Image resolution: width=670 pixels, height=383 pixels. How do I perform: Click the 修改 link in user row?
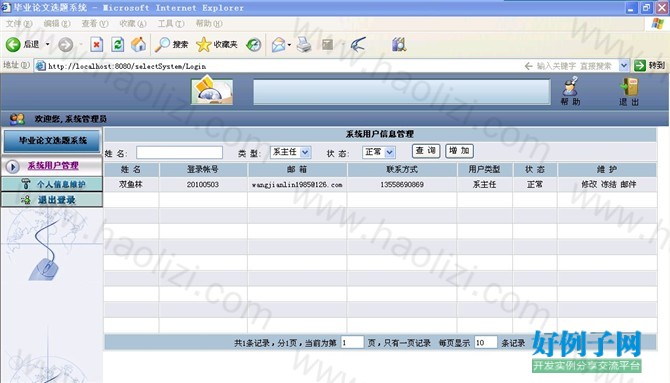point(589,184)
